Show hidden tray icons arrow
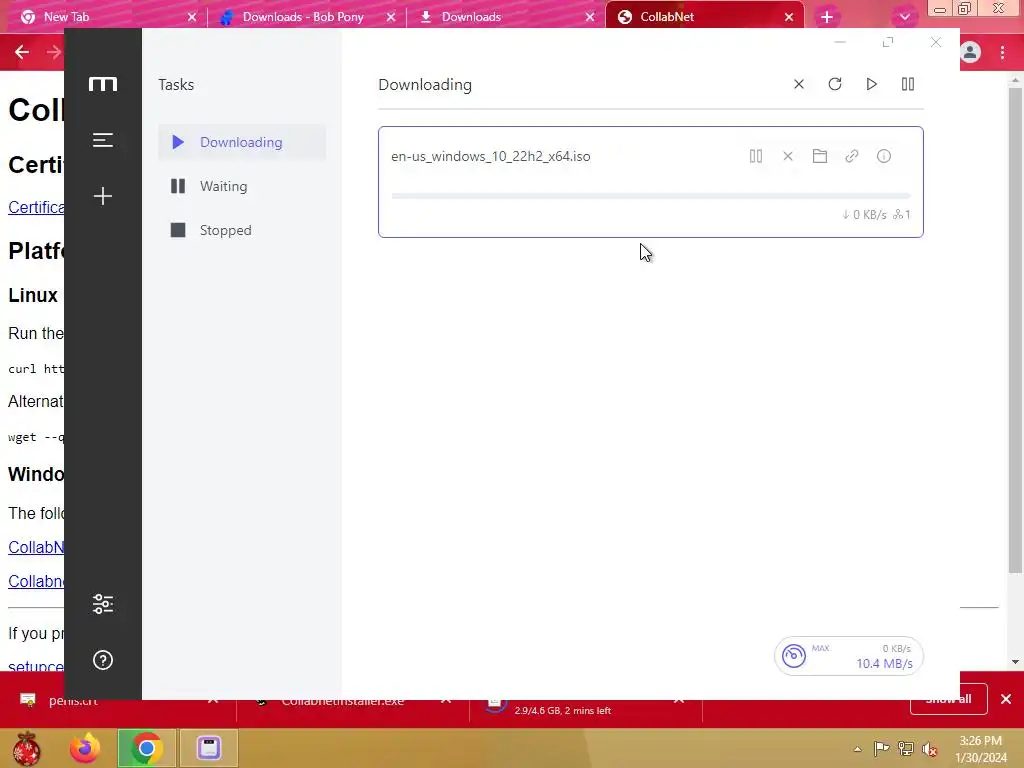Screen dimensions: 1024x768 coord(857,749)
